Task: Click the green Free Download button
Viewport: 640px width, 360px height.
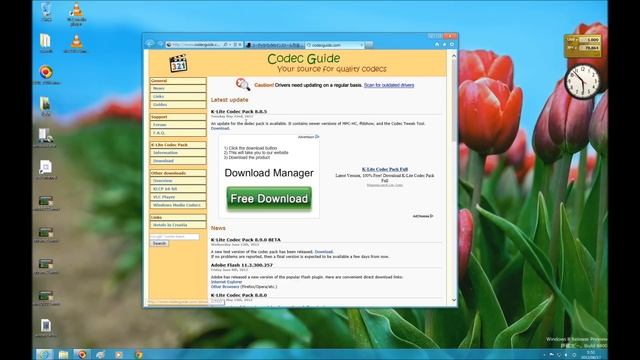Action: click(269, 198)
